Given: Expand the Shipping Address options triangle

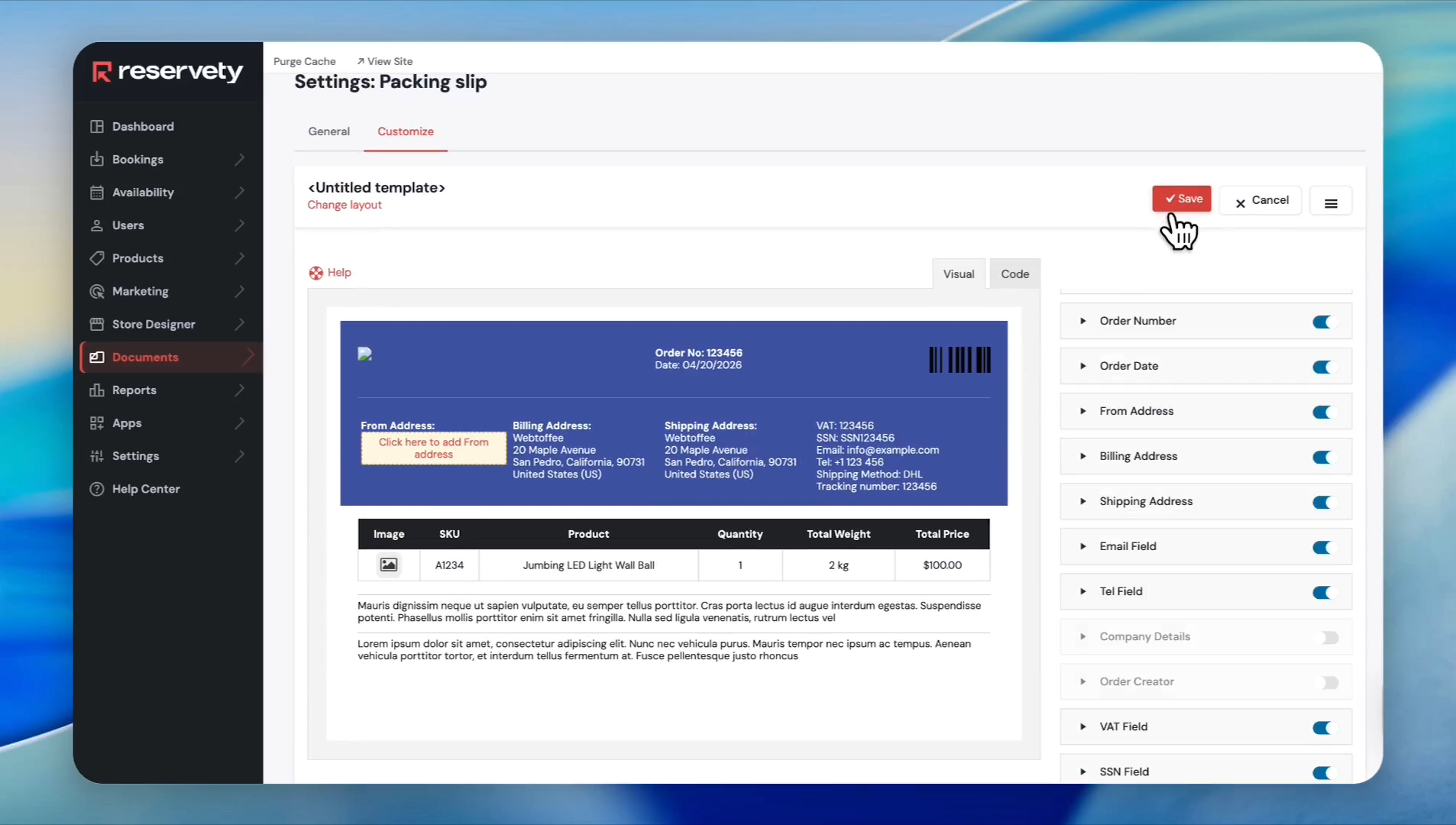Looking at the screenshot, I should click(1082, 502).
